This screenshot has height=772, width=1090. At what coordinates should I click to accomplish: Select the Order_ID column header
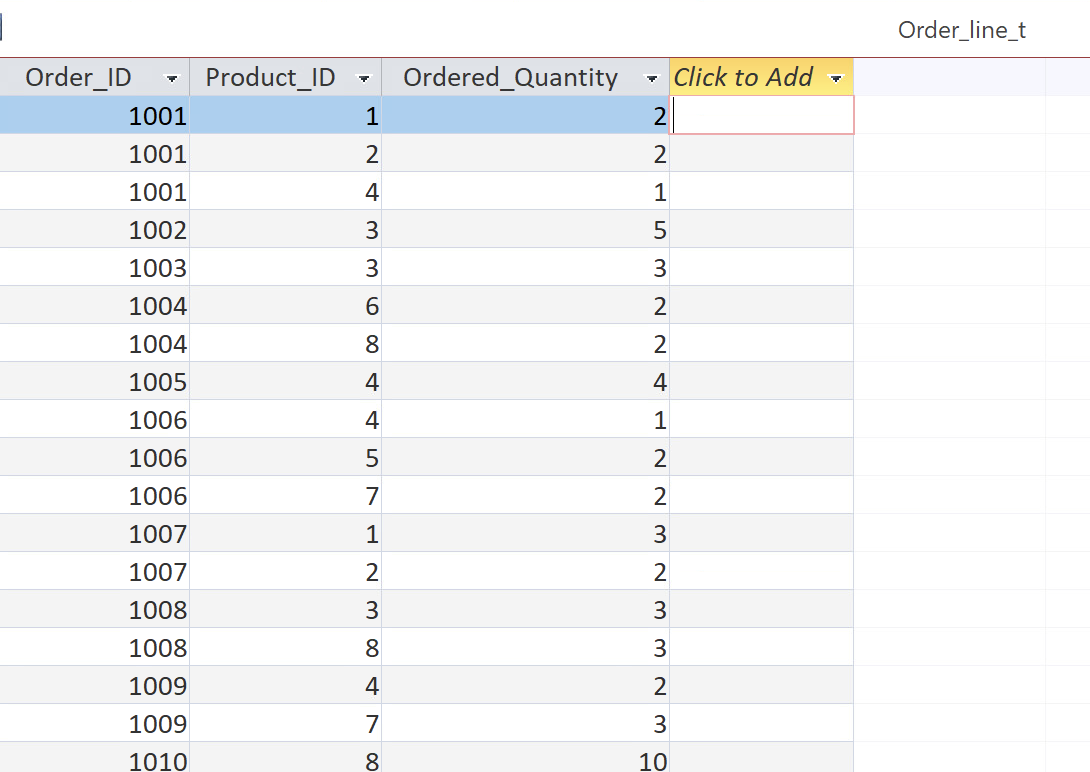pyautogui.click(x=80, y=77)
